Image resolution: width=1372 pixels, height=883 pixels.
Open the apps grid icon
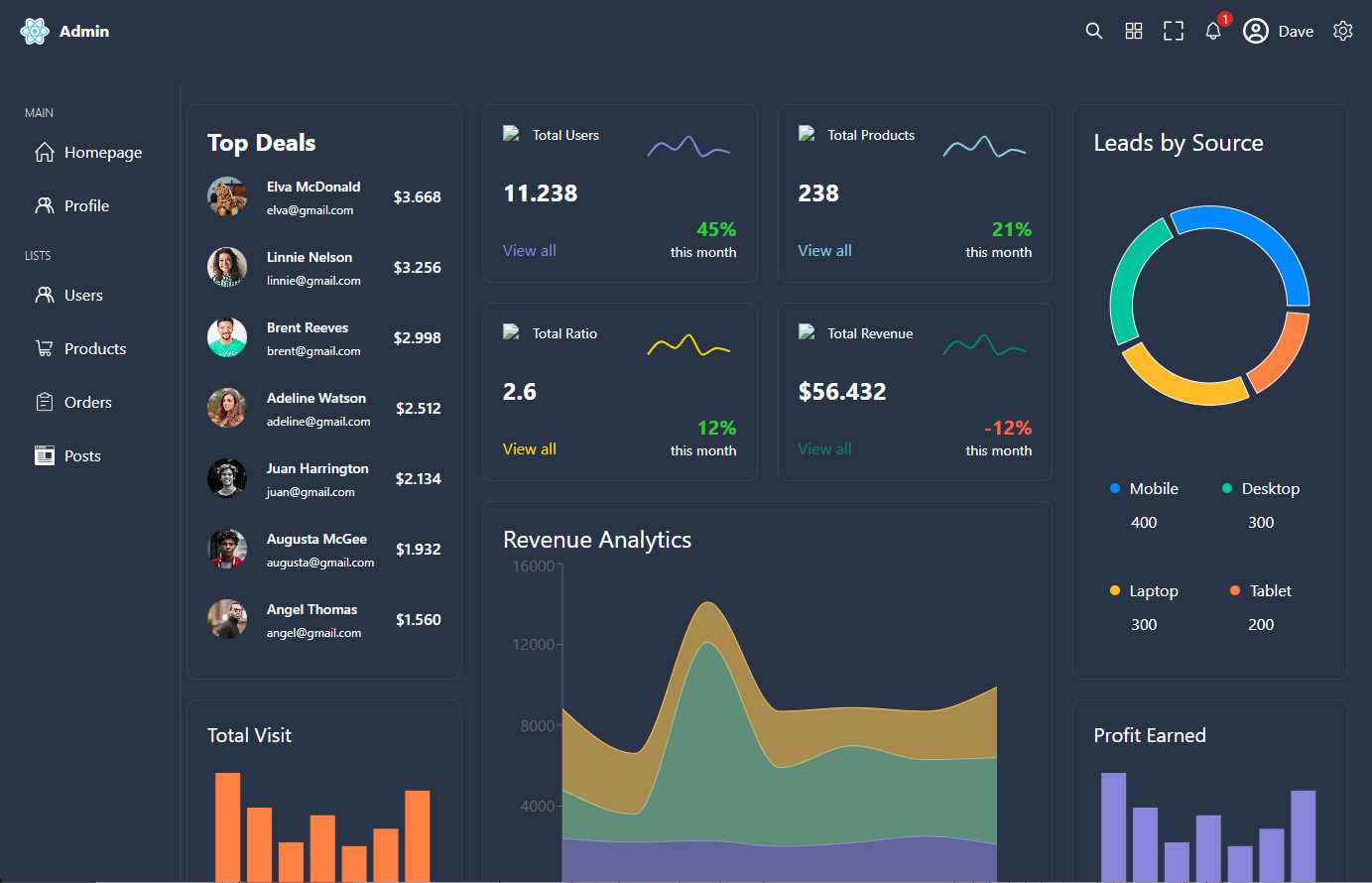(x=1134, y=31)
